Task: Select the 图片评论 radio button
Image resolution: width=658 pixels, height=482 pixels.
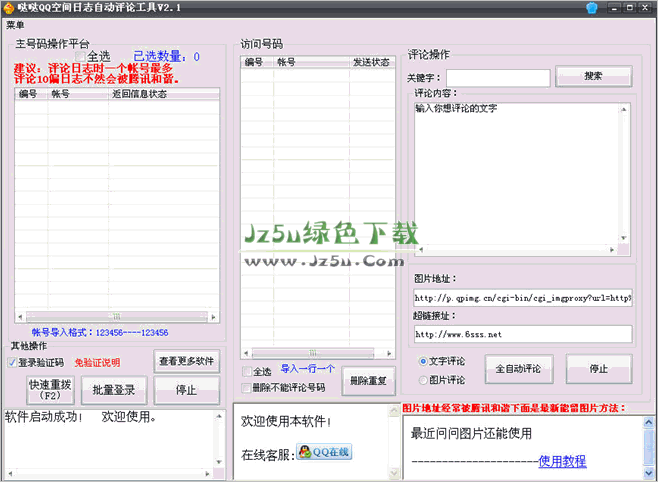Action: (x=423, y=380)
